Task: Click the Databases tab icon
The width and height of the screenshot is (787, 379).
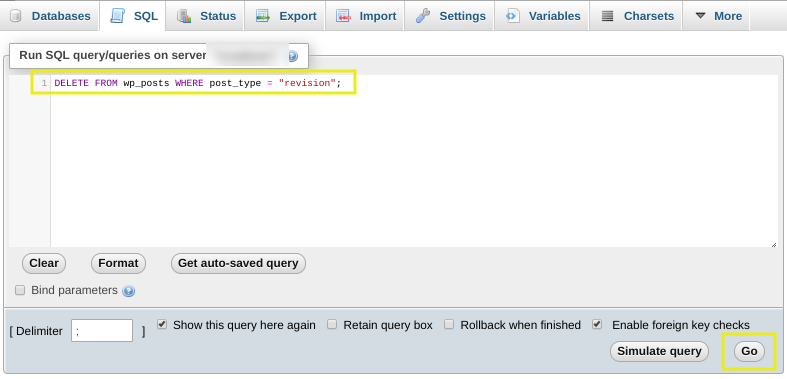Action: [x=16, y=16]
